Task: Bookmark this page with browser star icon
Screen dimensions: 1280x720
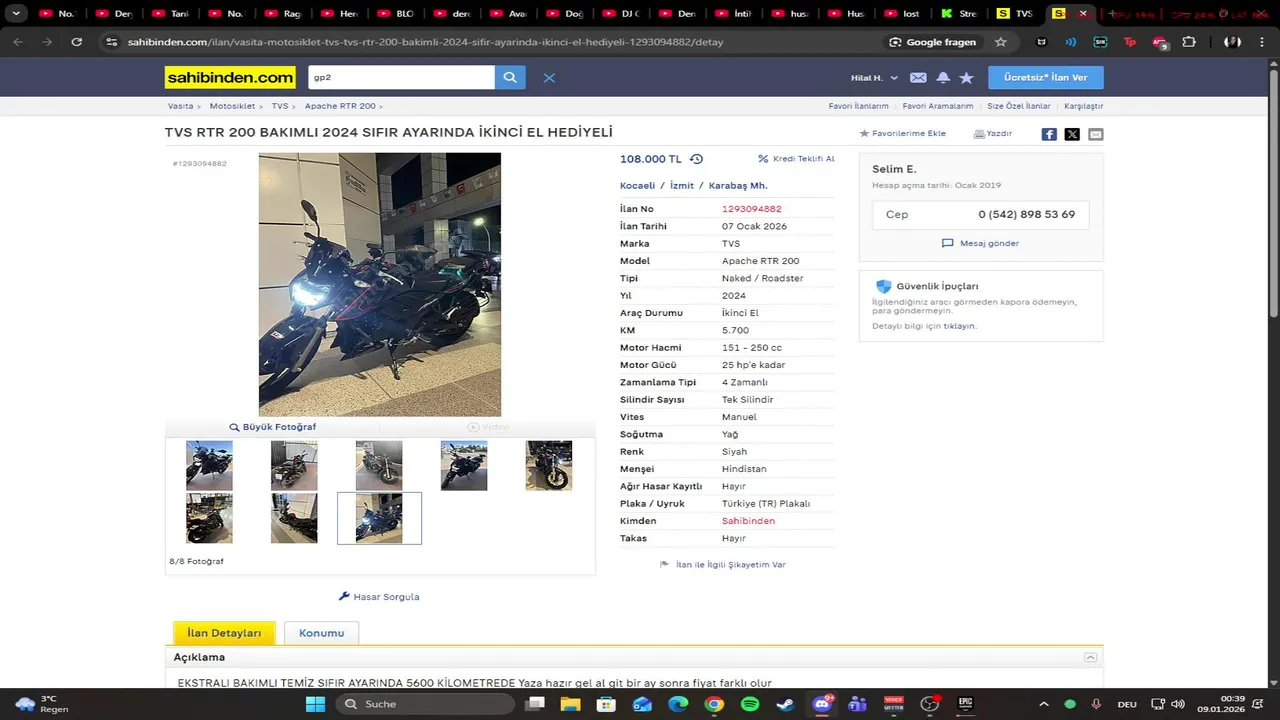Action: point(1001,42)
